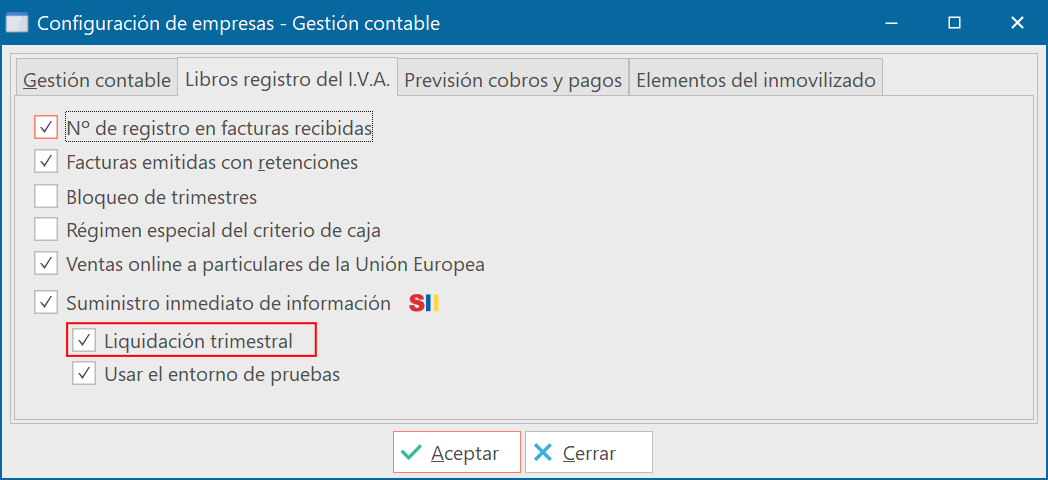Switch to the Gestión contable tab

pyautogui.click(x=97, y=80)
